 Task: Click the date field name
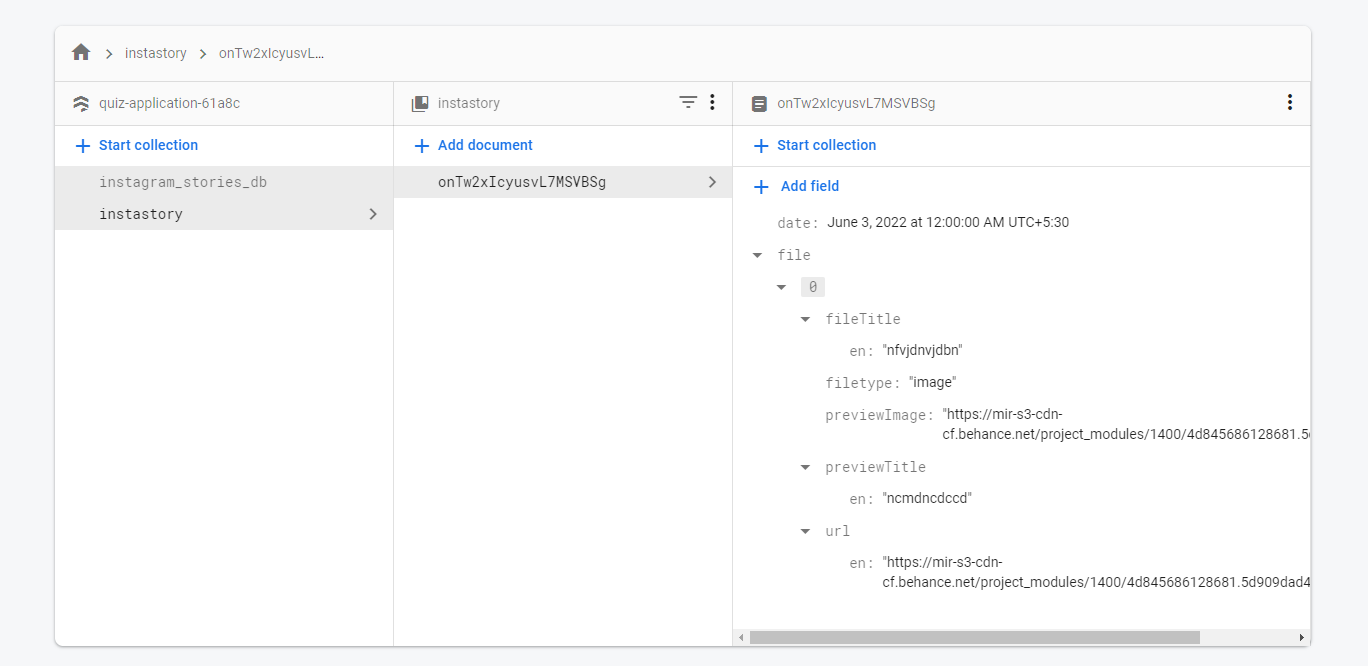pyautogui.click(x=796, y=223)
